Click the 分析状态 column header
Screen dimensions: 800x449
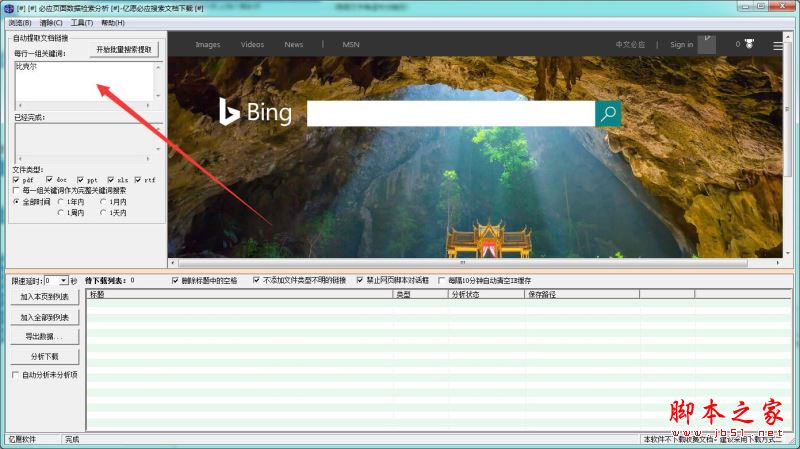point(486,294)
